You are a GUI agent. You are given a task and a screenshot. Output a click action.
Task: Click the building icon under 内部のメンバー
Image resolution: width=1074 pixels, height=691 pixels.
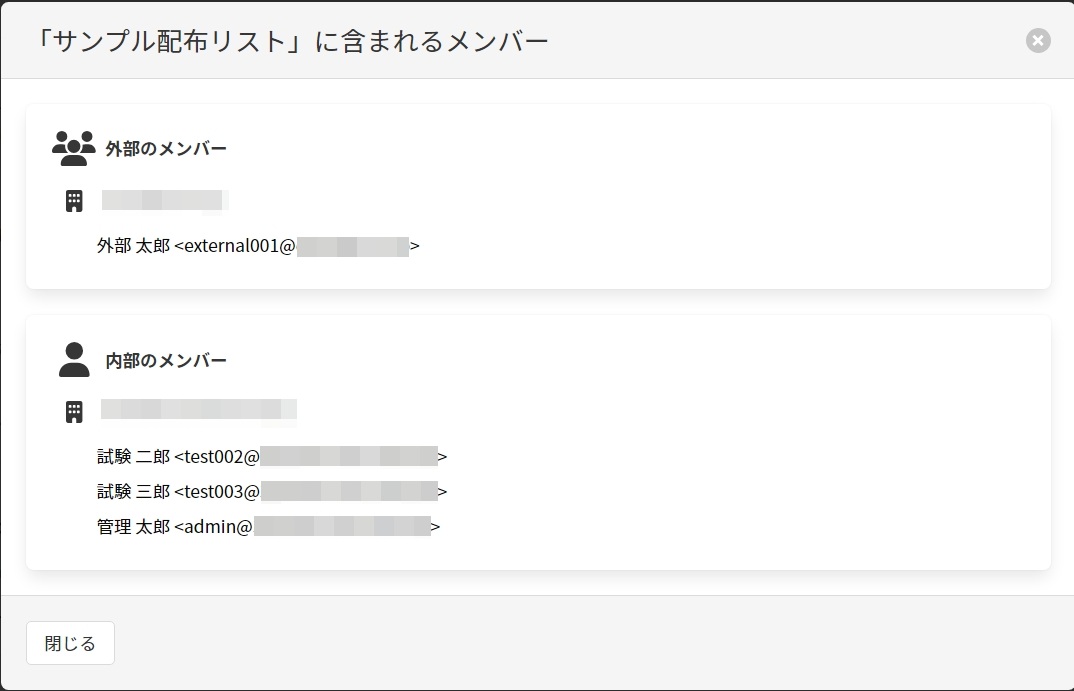pos(74,411)
